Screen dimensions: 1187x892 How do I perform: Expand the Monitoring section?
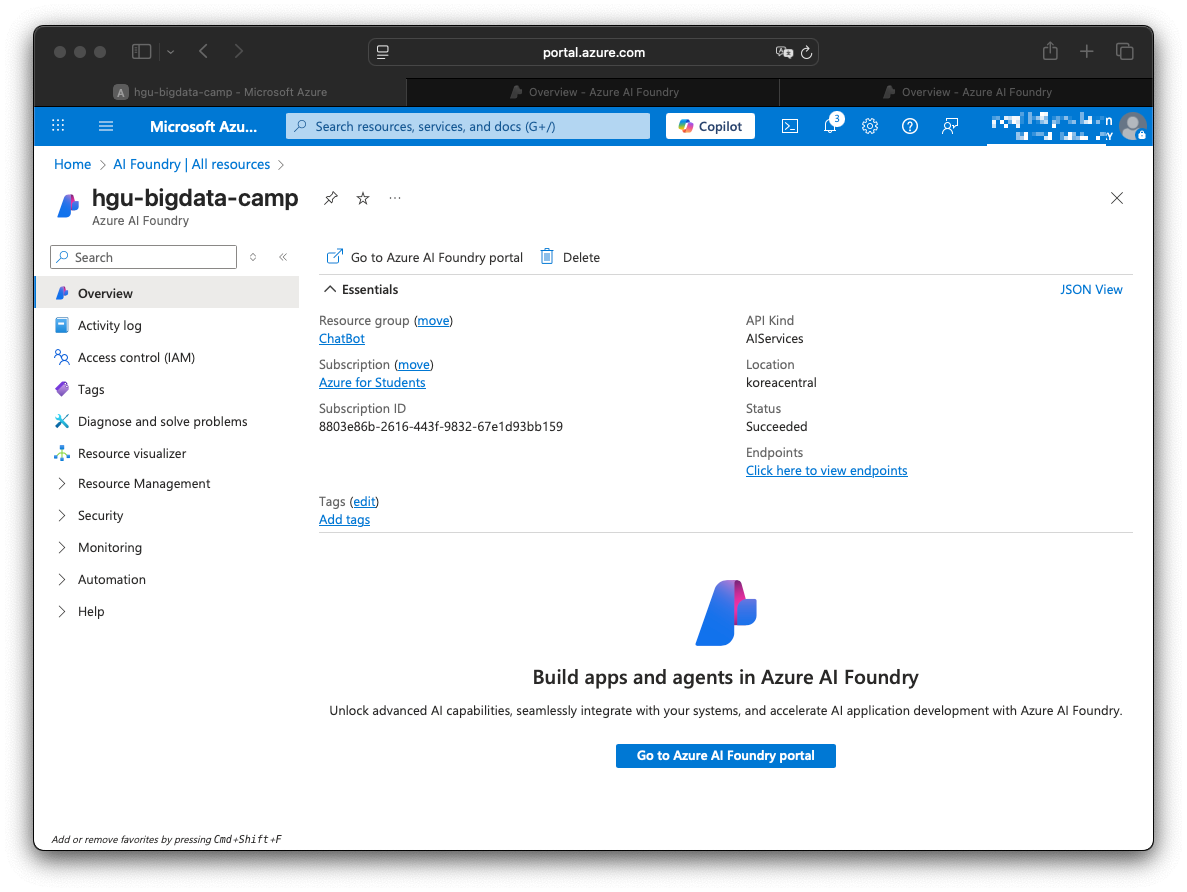[x=62, y=547]
